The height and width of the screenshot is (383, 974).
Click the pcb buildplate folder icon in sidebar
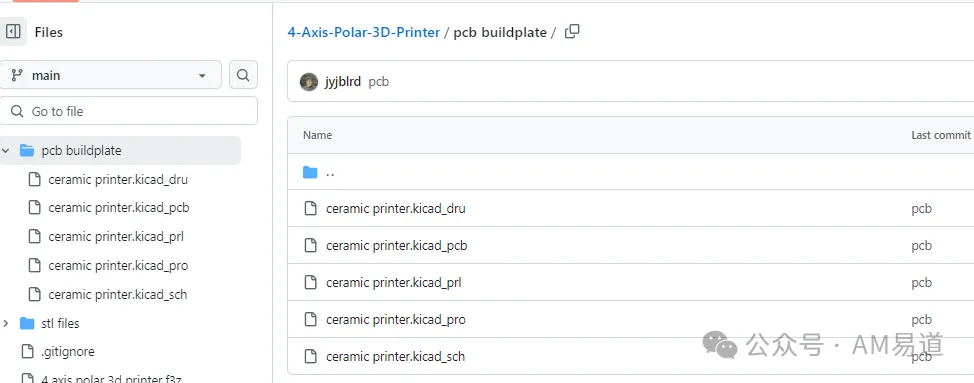(x=27, y=150)
